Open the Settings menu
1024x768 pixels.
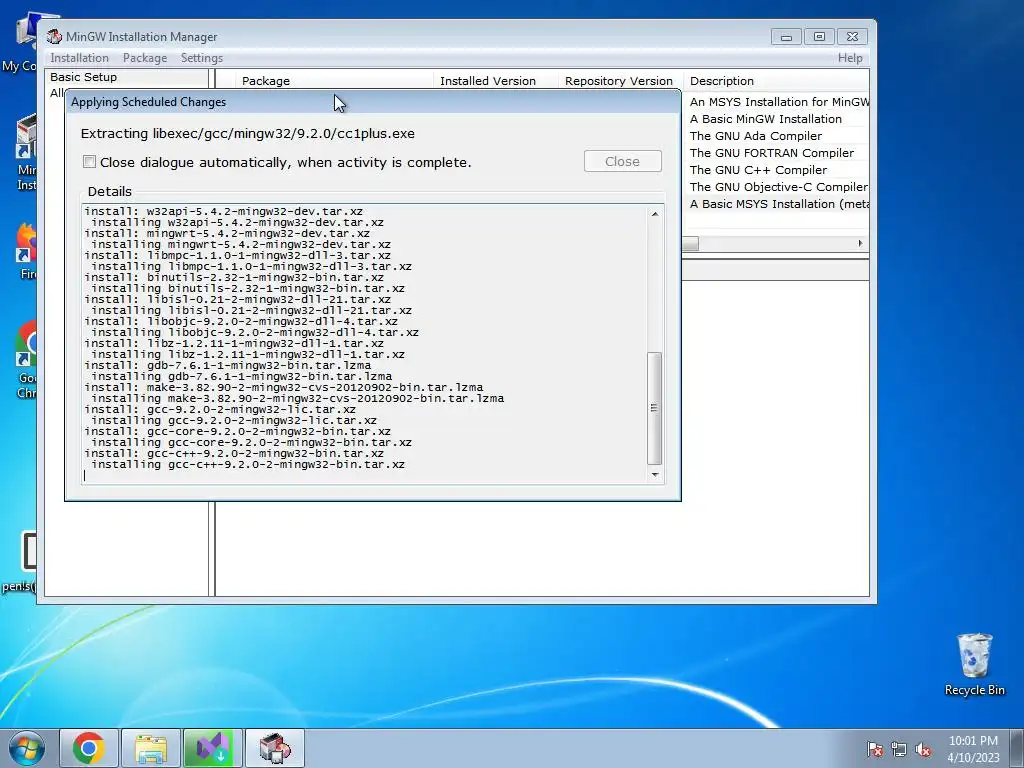202,58
